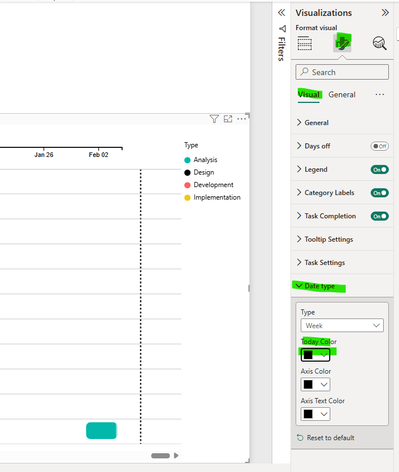Click the Design legend black dot
This screenshot has width=399, height=472.
pyautogui.click(x=187, y=172)
